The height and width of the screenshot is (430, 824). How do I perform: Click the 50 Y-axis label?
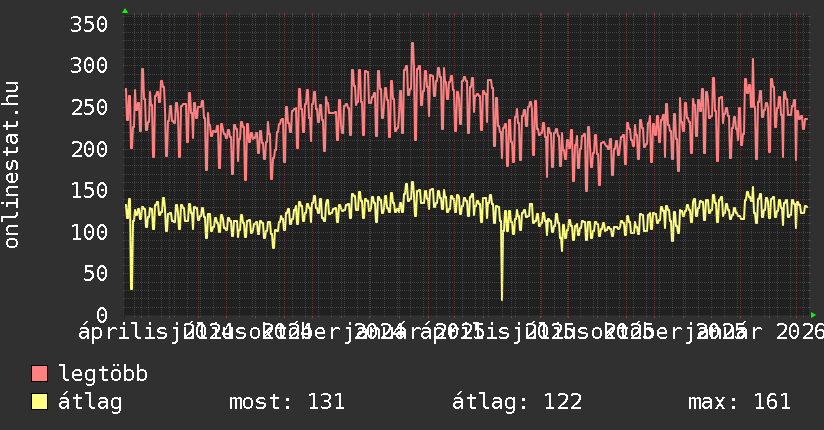coord(95,273)
